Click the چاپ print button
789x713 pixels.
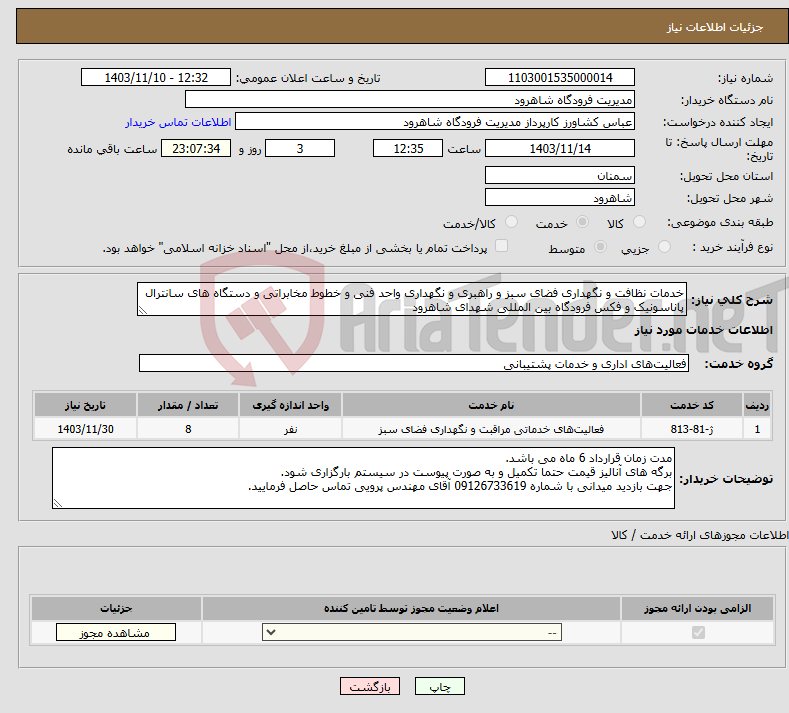[440, 686]
